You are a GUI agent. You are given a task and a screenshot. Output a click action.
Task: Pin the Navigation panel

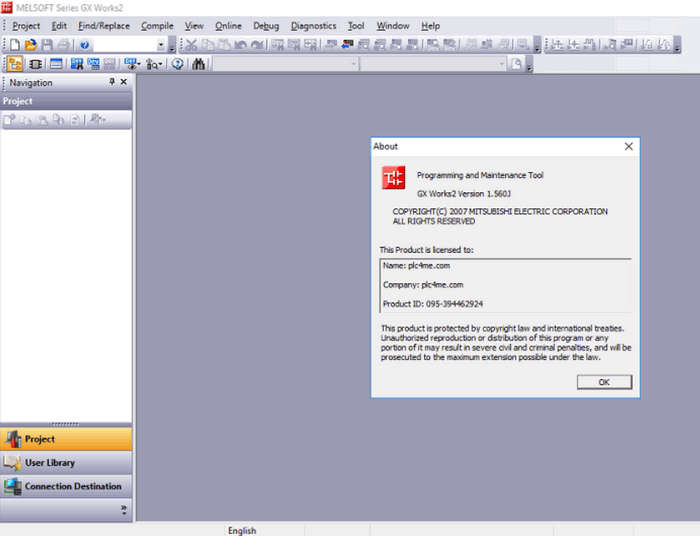[x=112, y=82]
